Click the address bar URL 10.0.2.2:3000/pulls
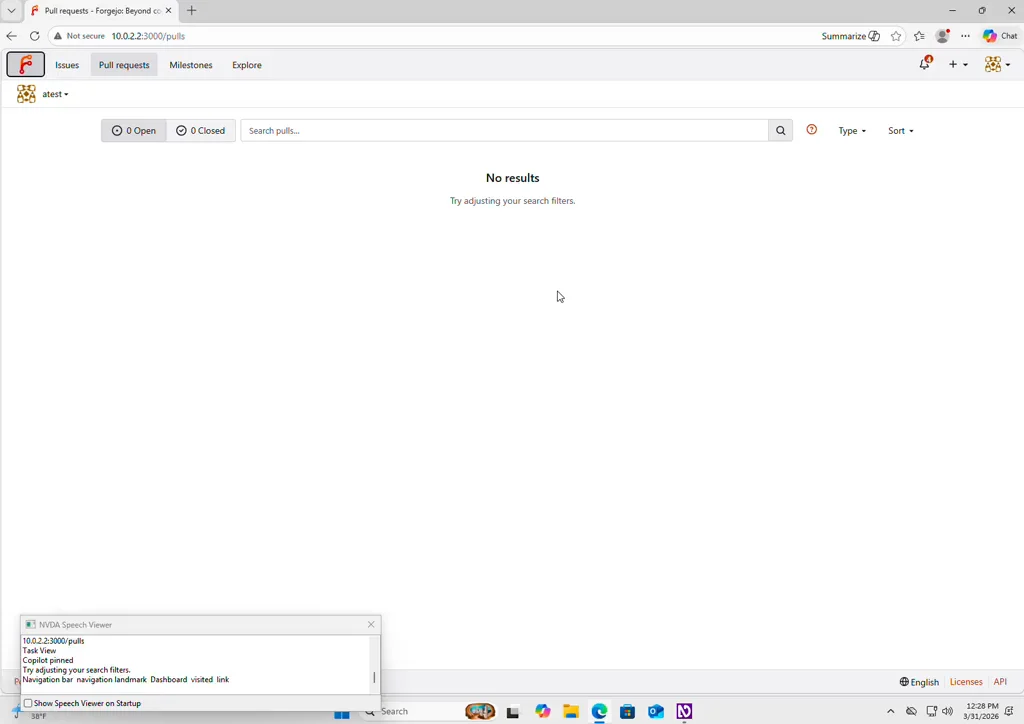The width and height of the screenshot is (1024, 724). (148, 36)
